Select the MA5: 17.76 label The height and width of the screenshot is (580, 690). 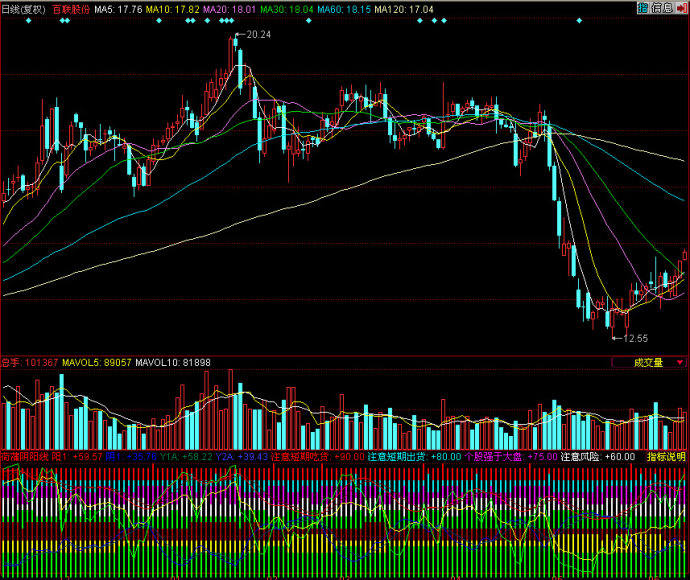coord(118,9)
